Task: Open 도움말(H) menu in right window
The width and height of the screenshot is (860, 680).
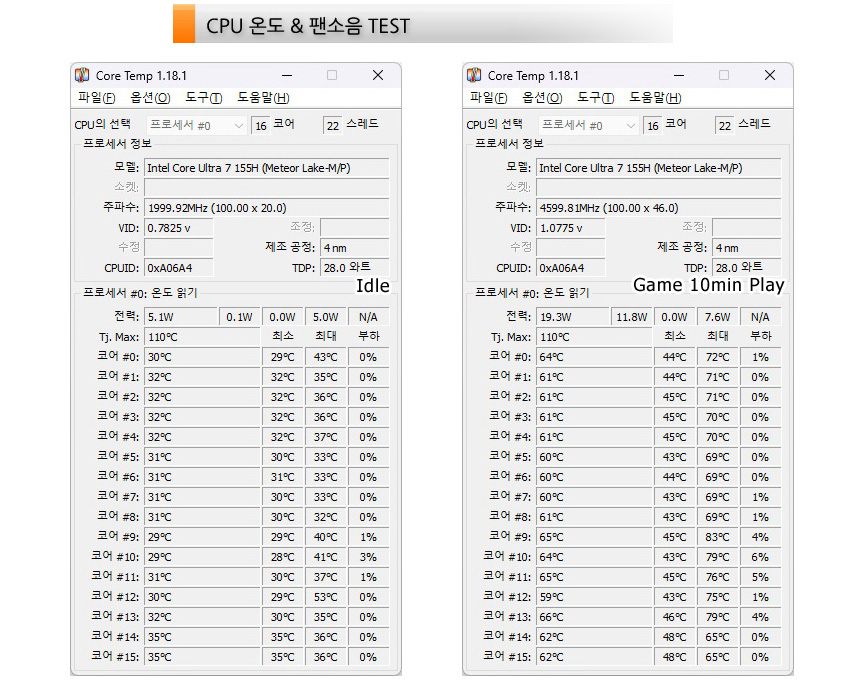Action: pyautogui.click(x=655, y=98)
